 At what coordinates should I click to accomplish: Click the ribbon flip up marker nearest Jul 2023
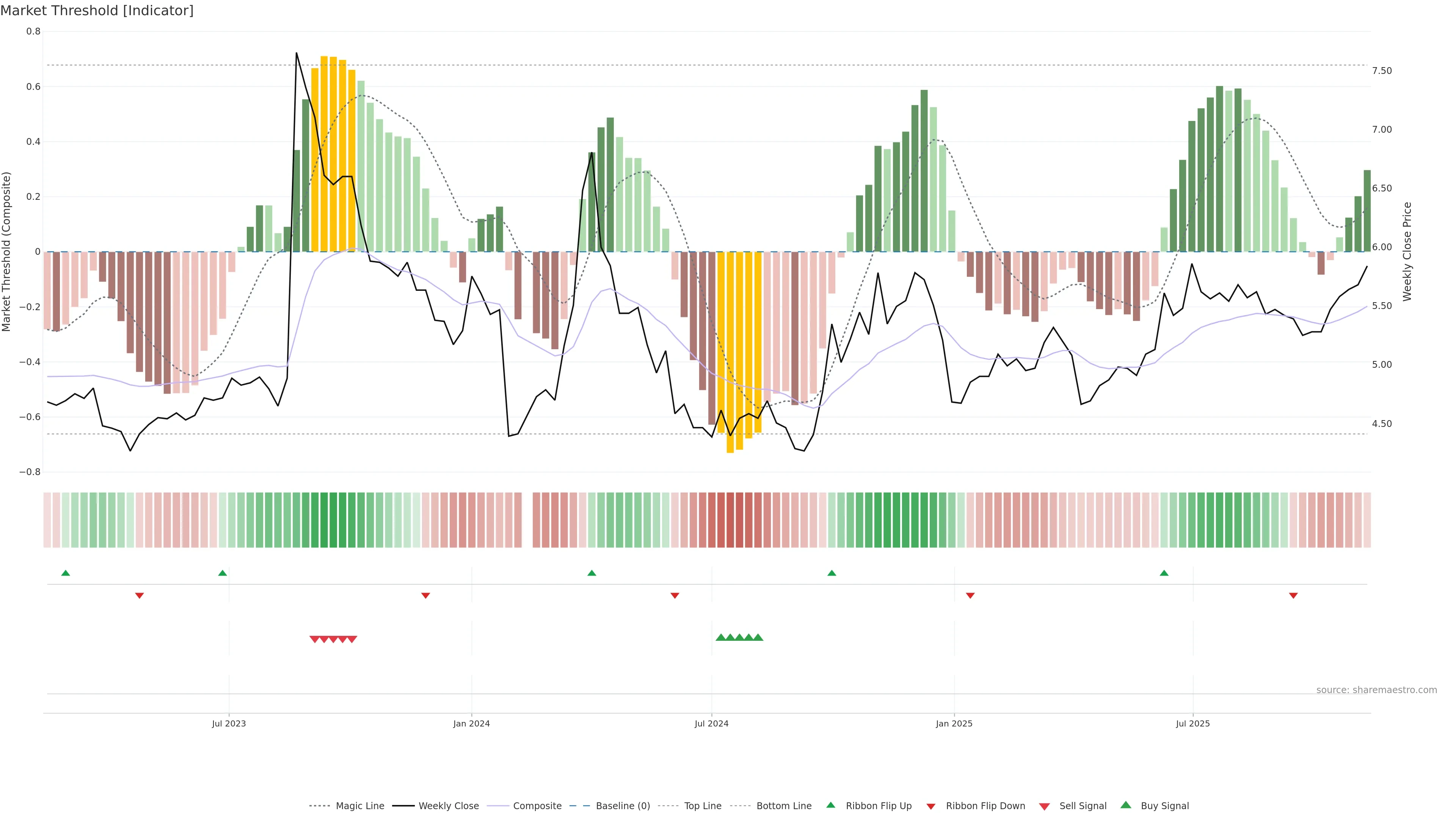pos(223,573)
